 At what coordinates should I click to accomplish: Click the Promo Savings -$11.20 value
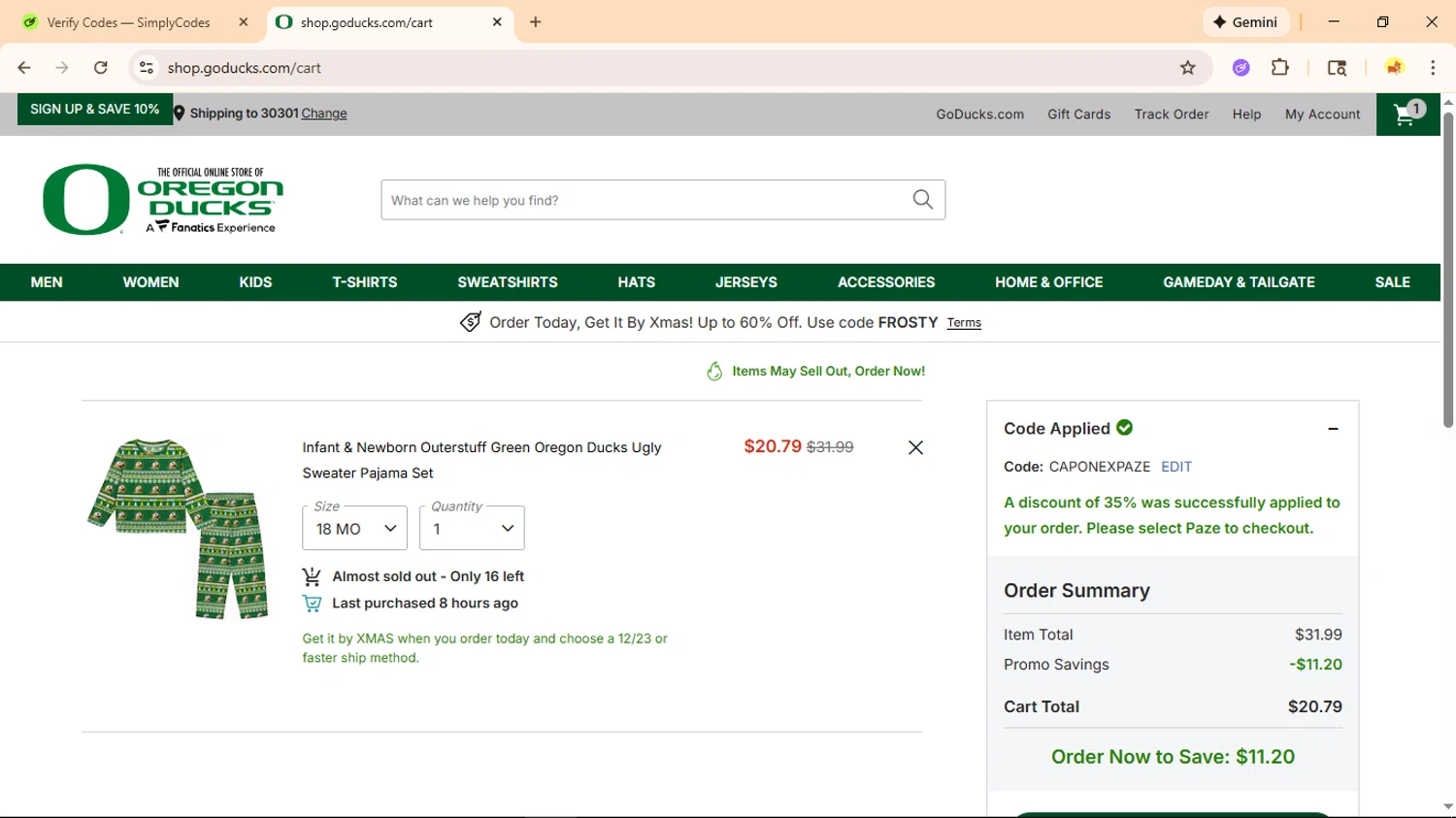click(x=1316, y=665)
